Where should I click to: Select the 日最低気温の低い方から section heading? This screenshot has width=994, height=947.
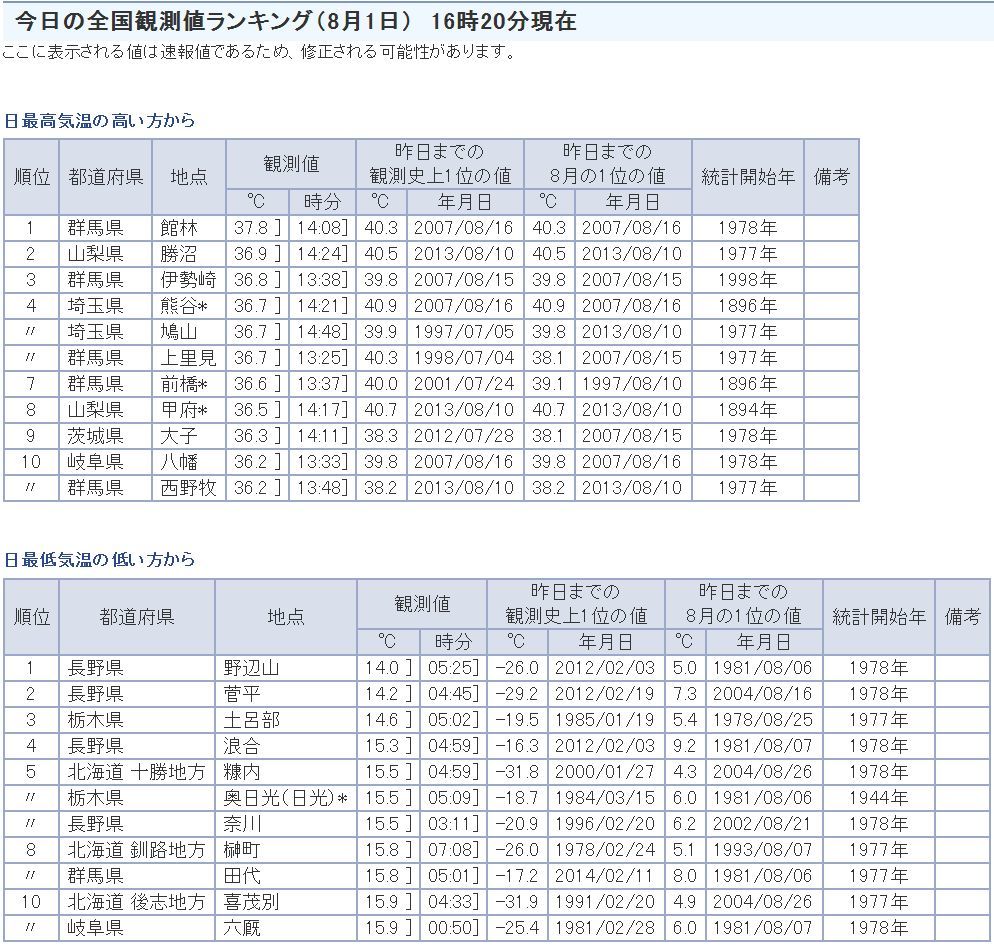pyautogui.click(x=100, y=560)
